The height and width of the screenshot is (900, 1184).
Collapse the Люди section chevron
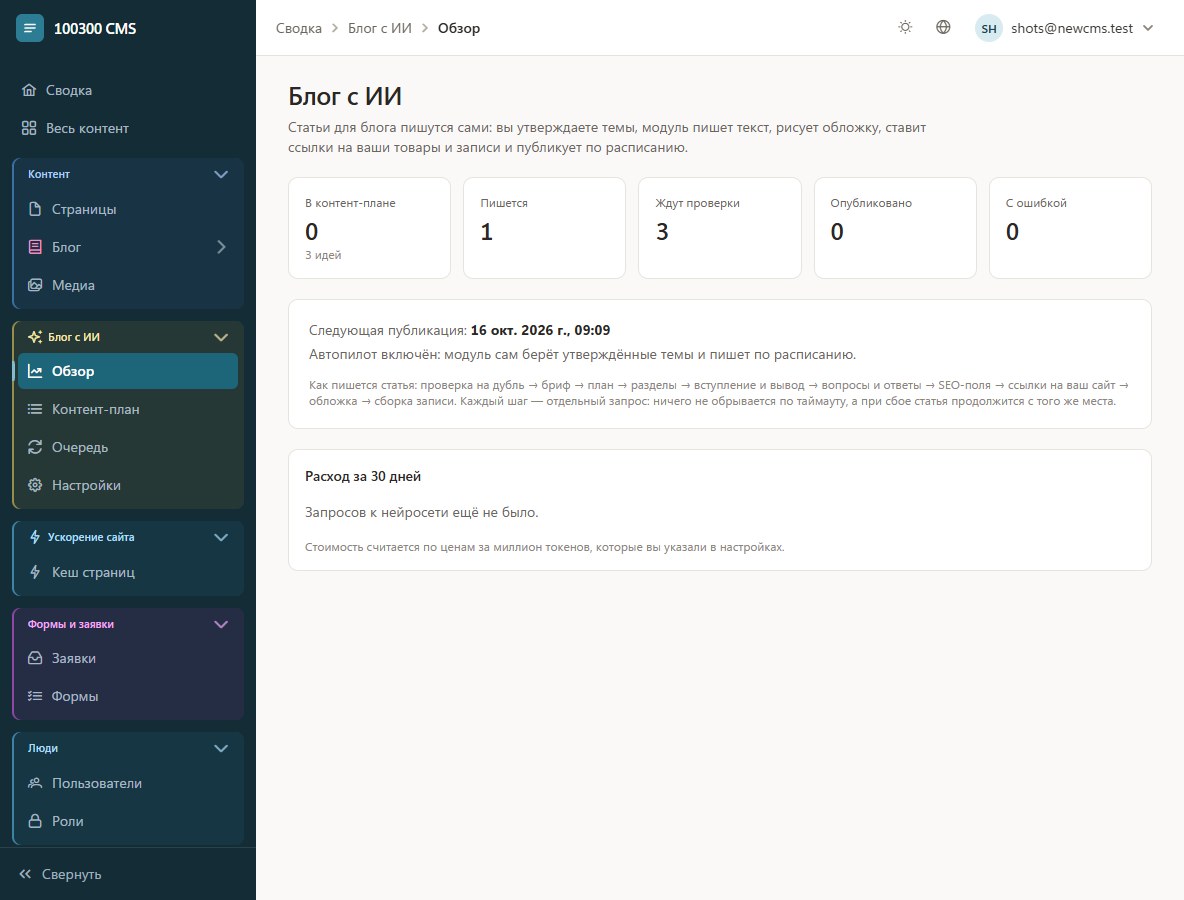click(220, 748)
